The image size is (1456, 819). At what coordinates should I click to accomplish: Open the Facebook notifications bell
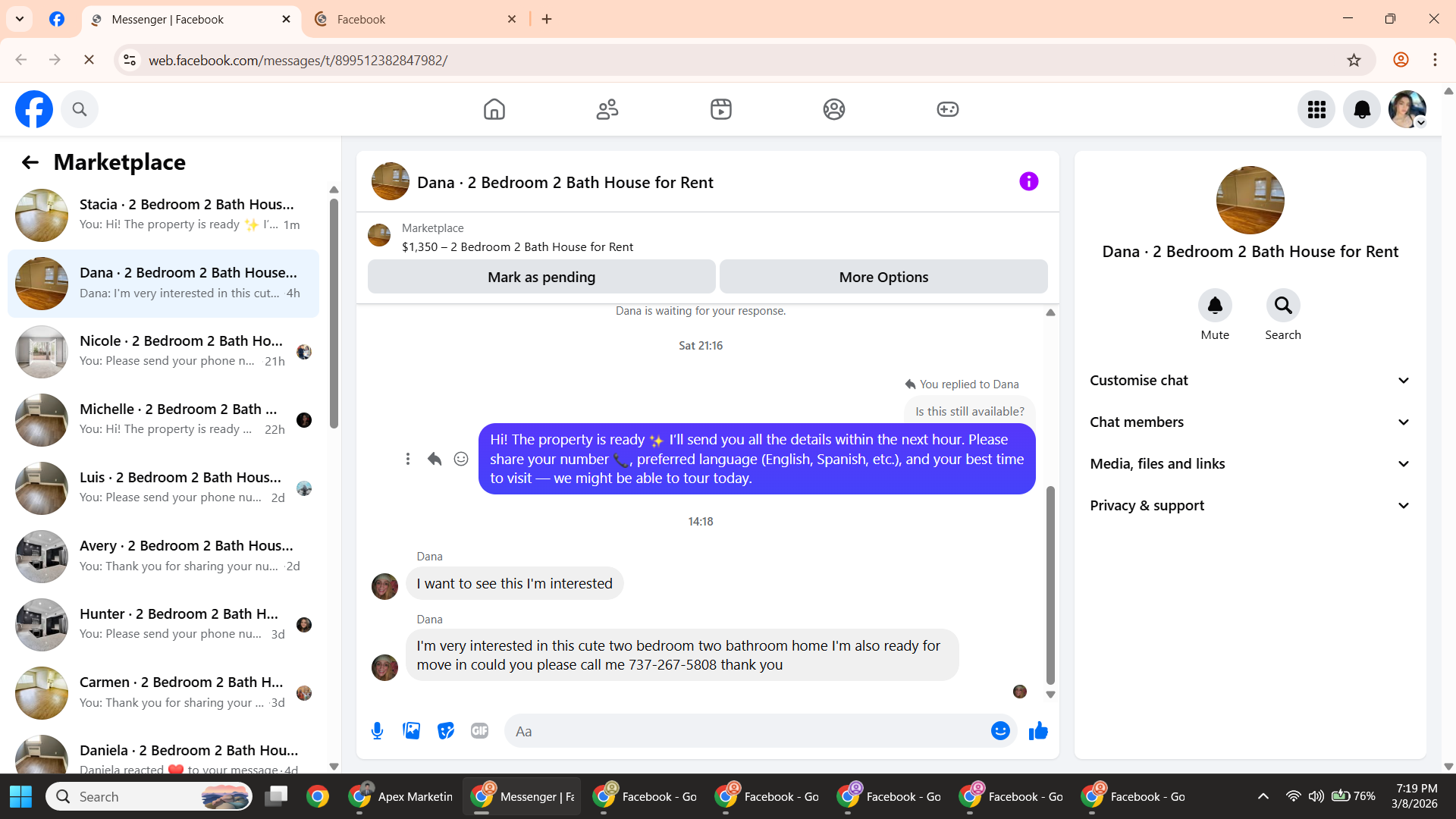(1362, 110)
